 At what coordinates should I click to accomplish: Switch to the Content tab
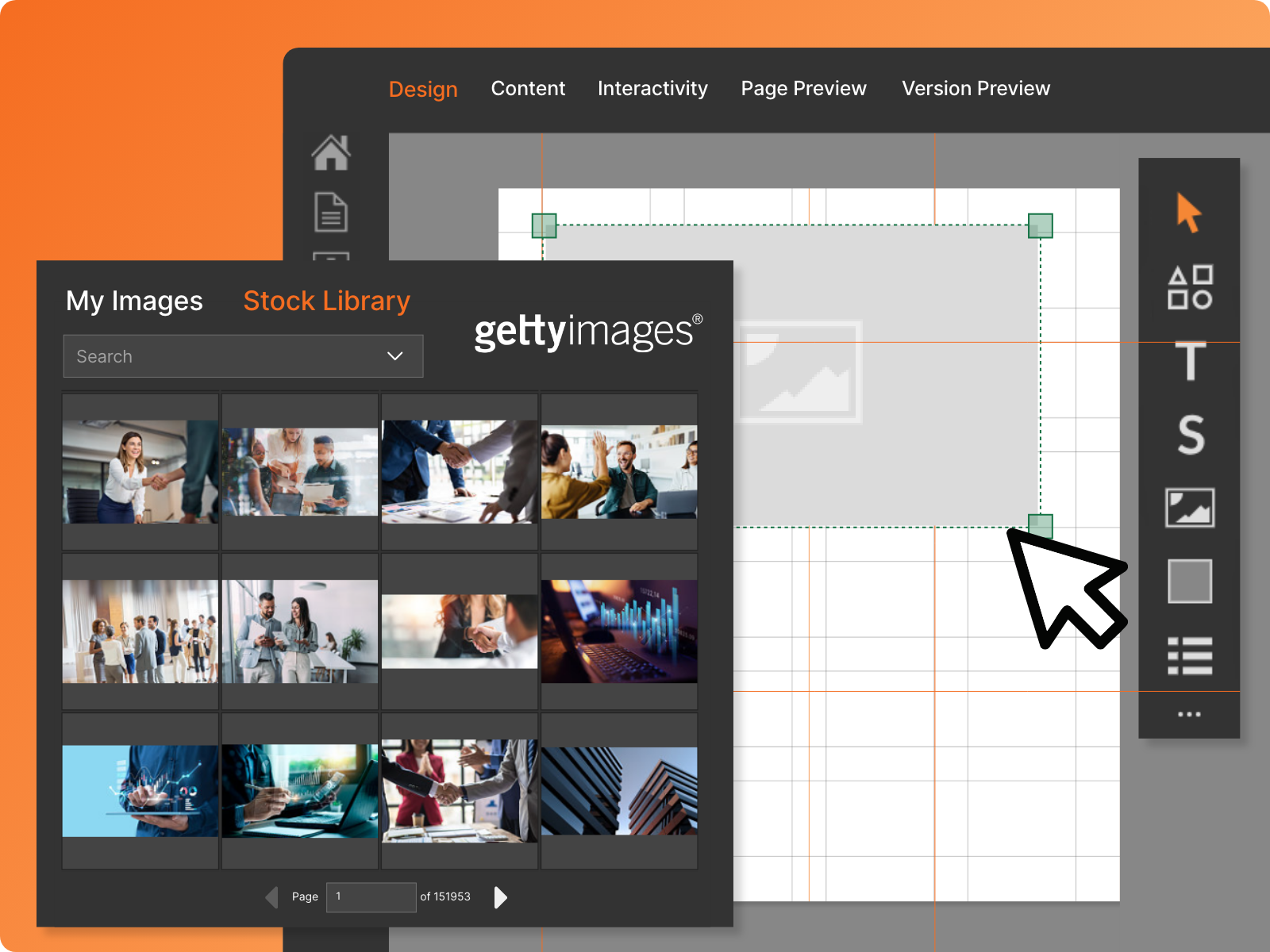click(528, 88)
